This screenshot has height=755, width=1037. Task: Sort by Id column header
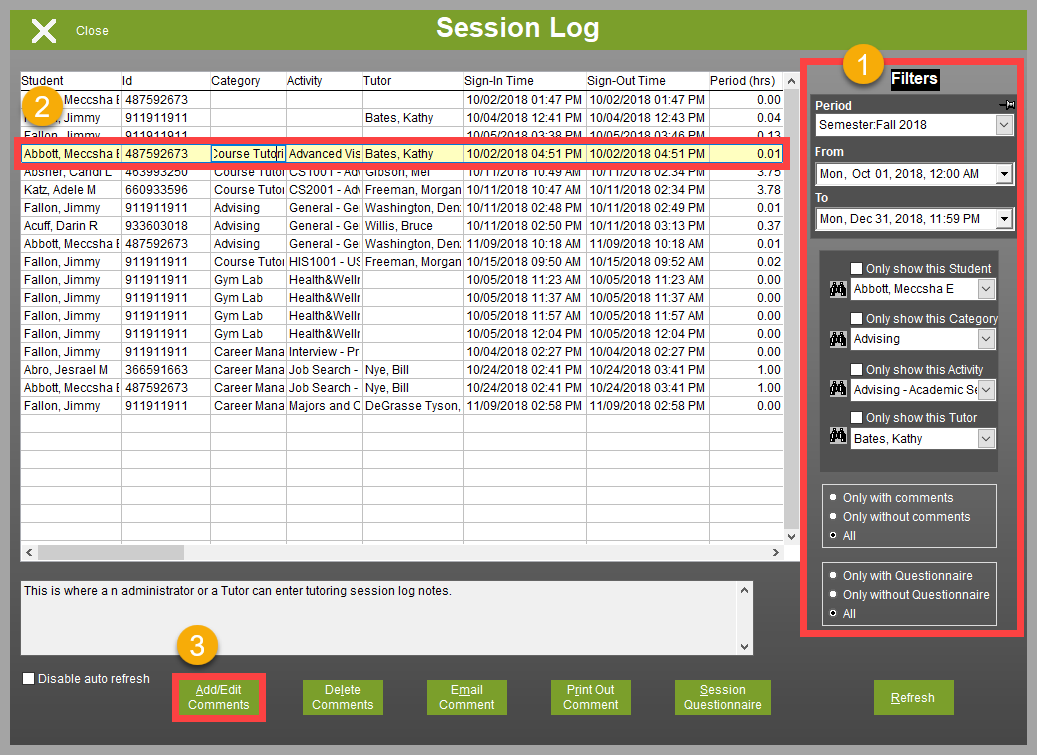point(166,81)
